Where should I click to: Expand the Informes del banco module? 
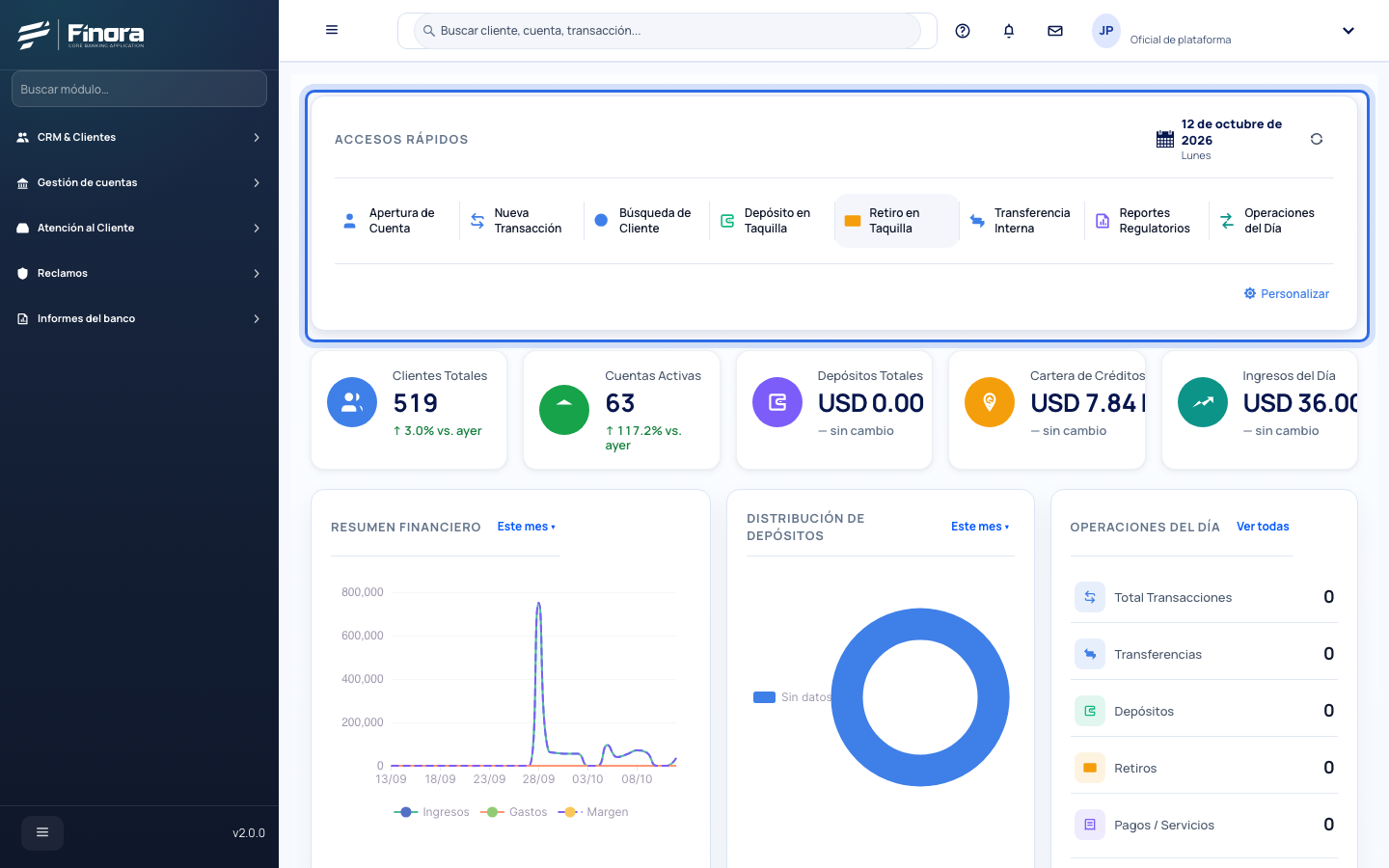pos(139,318)
